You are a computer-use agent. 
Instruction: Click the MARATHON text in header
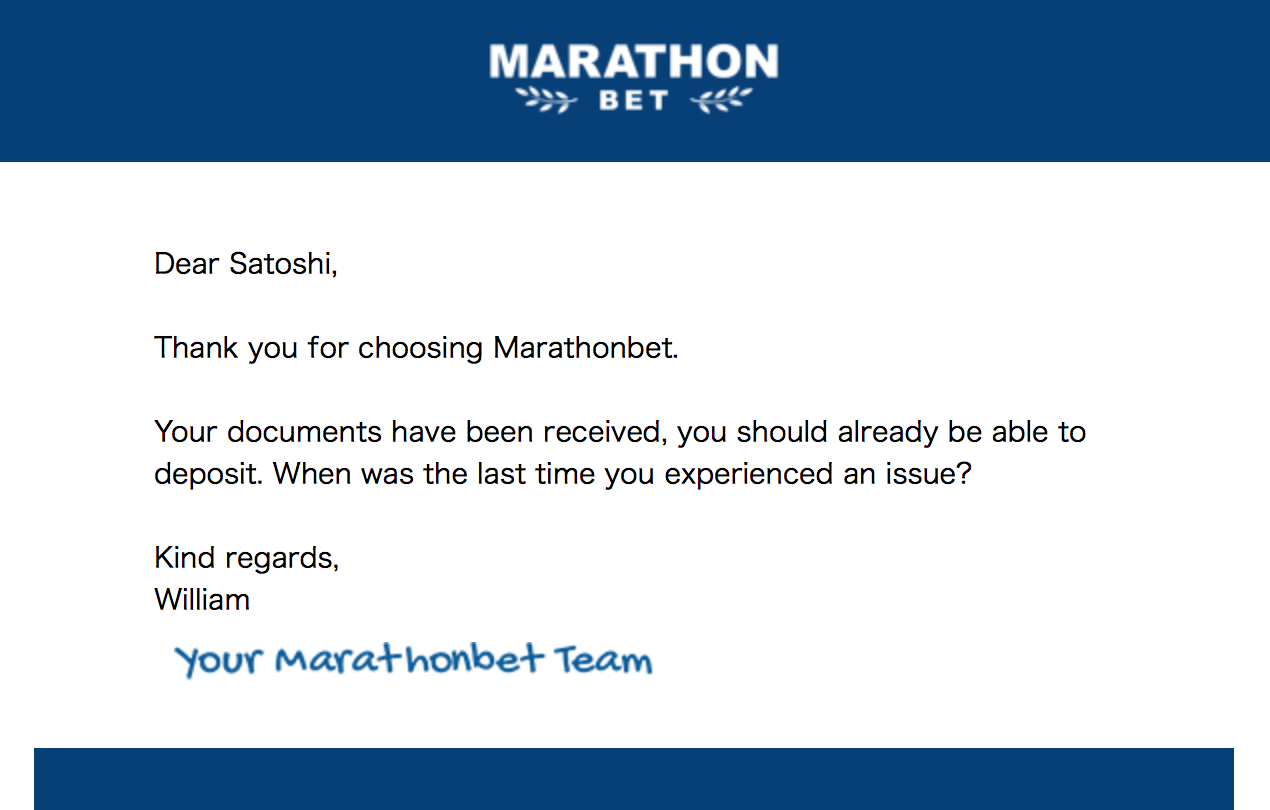[x=634, y=63]
